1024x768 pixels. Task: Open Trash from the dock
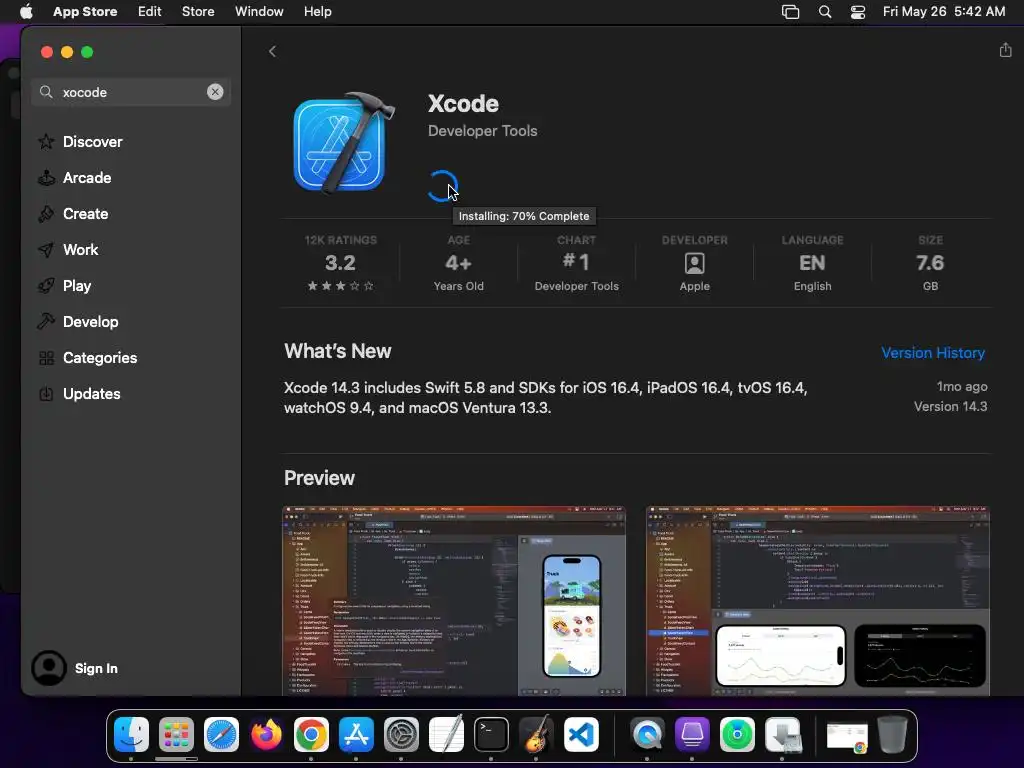pos(892,735)
